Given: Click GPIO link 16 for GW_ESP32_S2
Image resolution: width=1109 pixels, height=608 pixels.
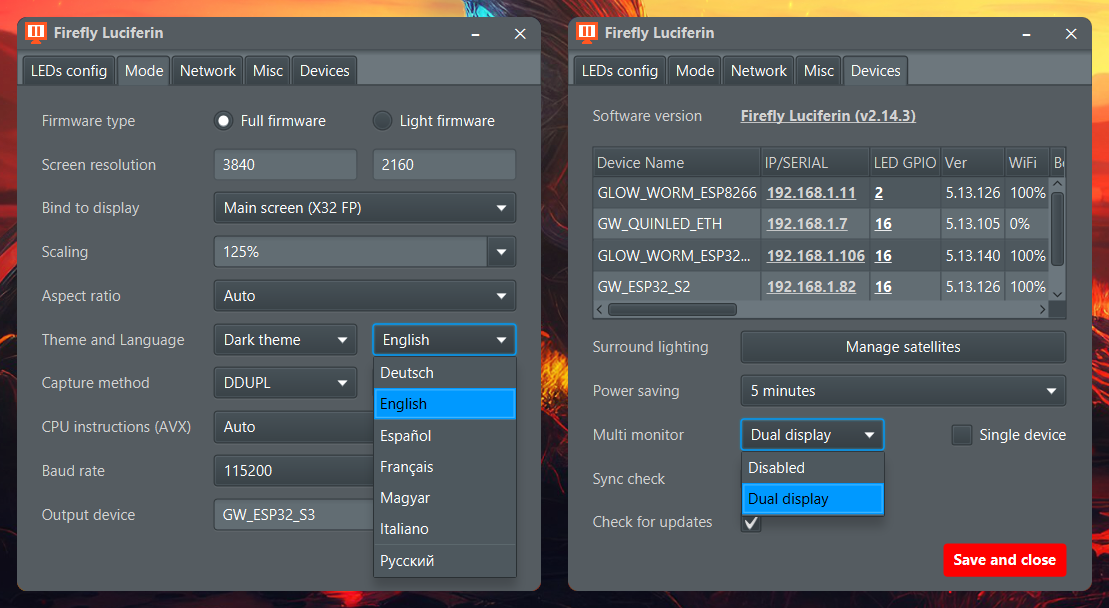Looking at the screenshot, I should (x=883, y=287).
